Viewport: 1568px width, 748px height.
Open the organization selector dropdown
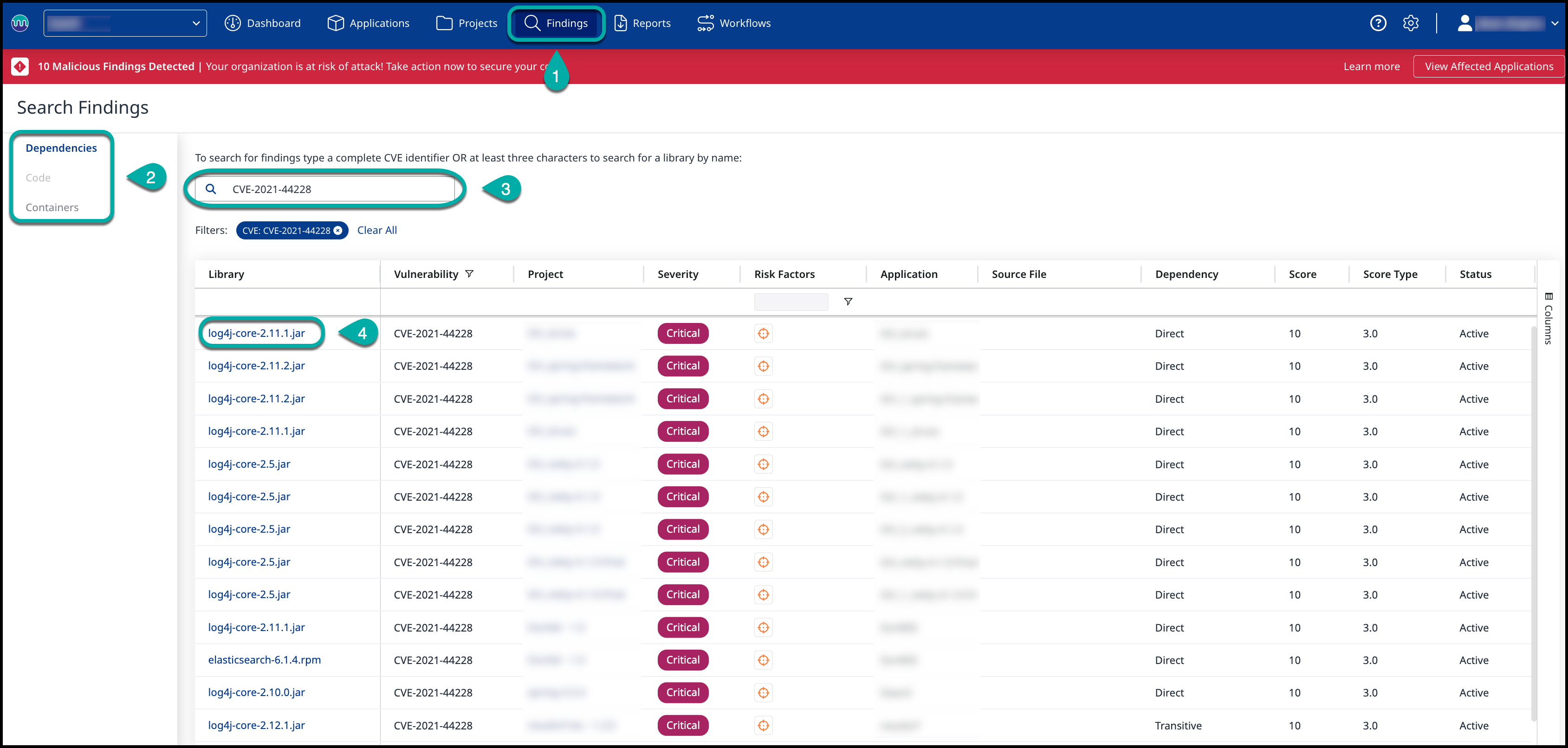point(125,23)
